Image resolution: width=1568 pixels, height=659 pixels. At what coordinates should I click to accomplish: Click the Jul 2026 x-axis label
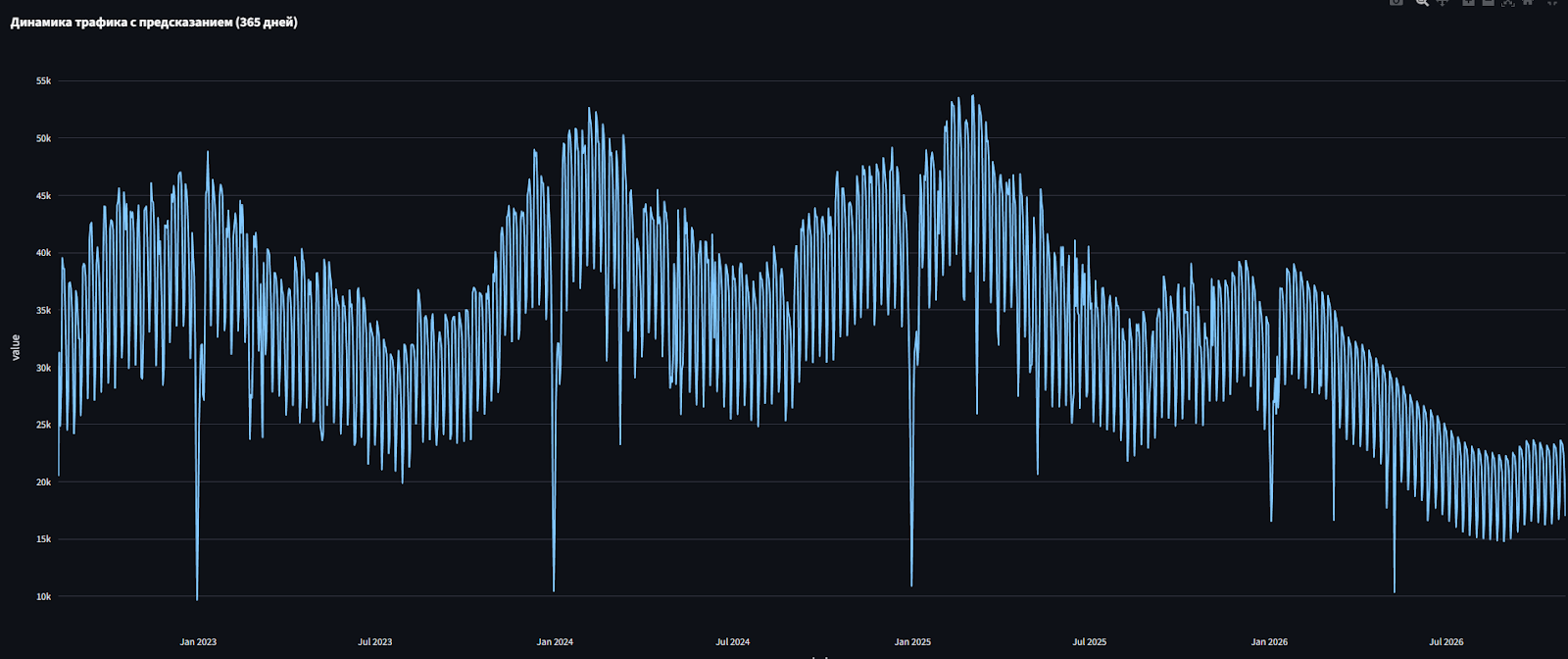coord(1445,642)
